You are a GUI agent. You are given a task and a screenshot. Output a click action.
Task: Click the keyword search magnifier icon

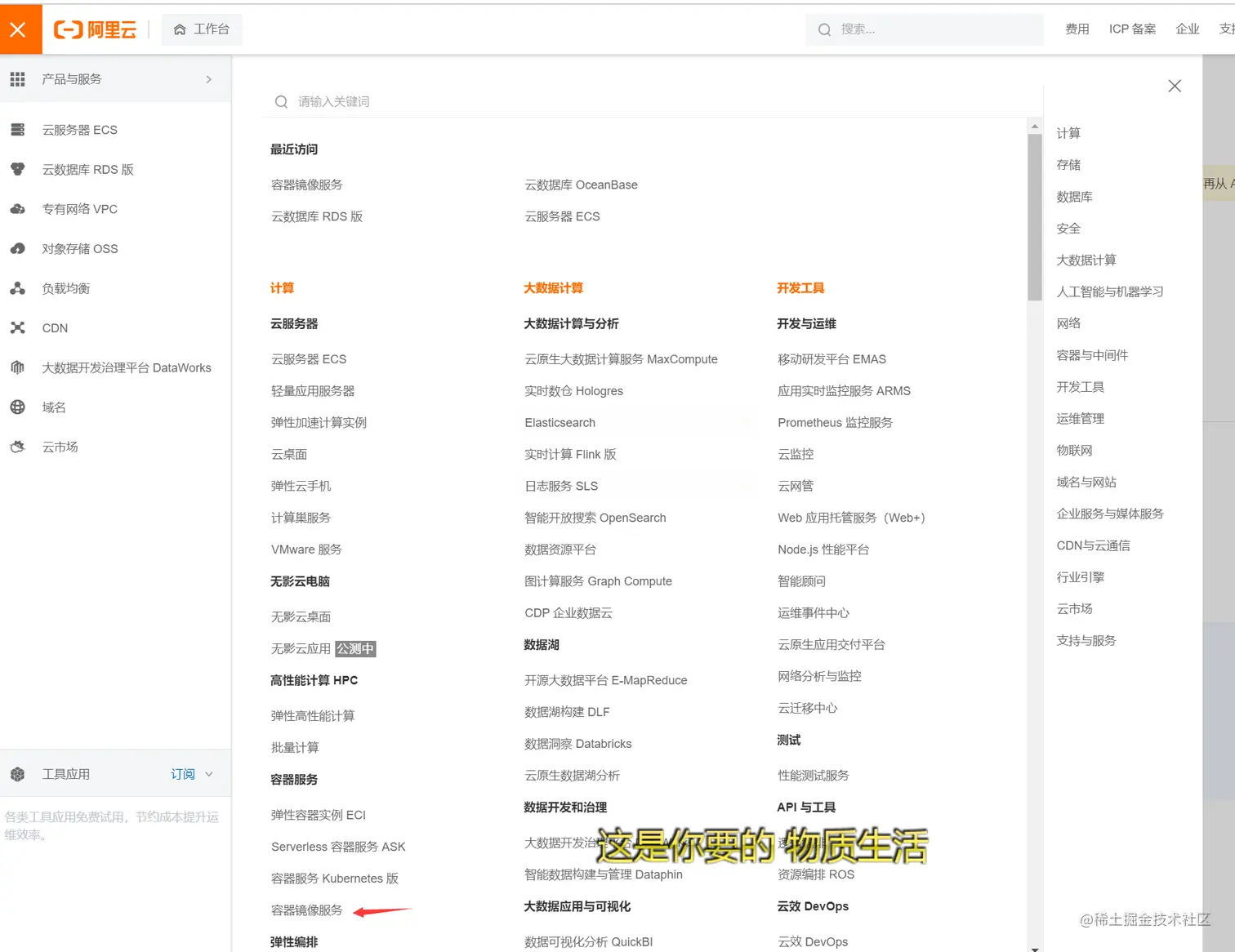[281, 102]
